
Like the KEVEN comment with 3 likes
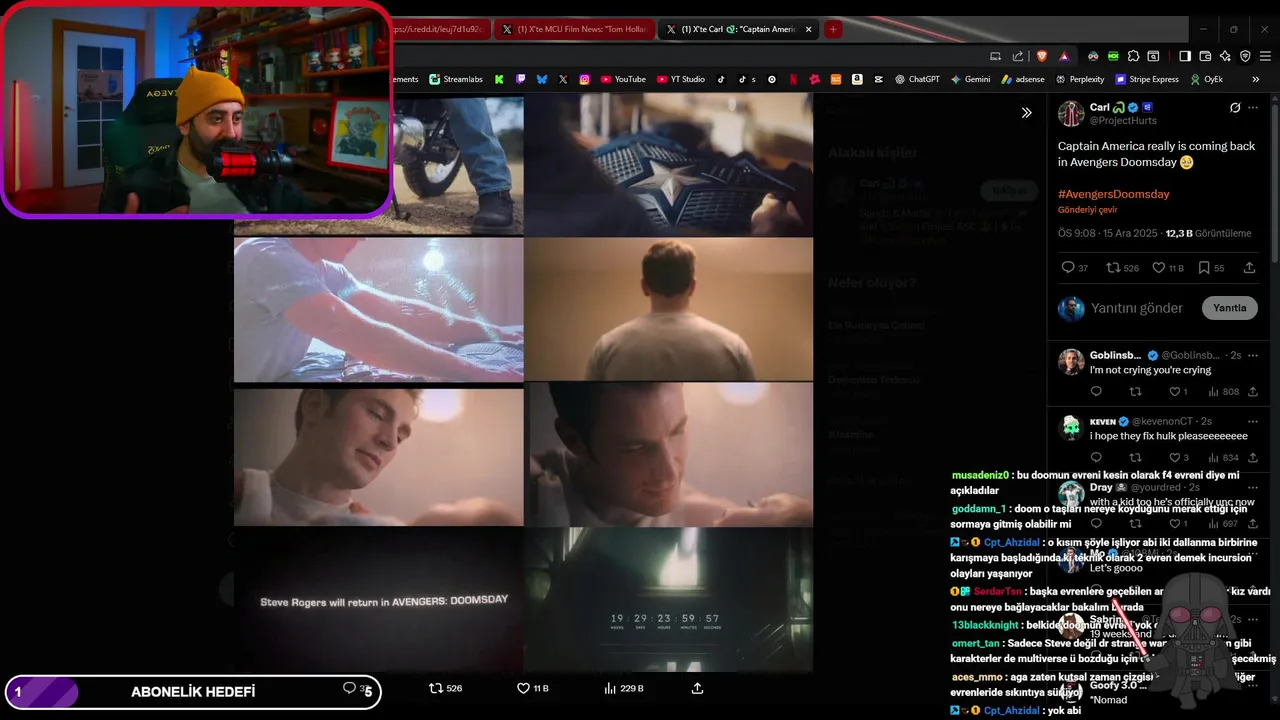coord(1178,458)
